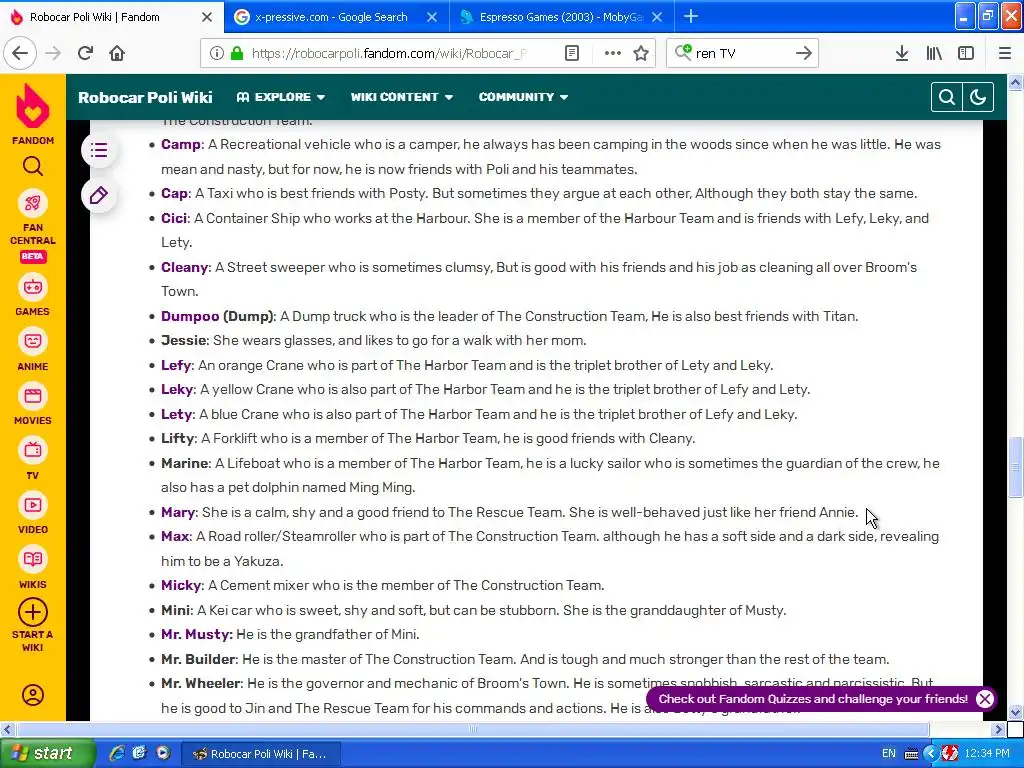Open the Windows Start menu
The width and height of the screenshot is (1024, 768).
point(47,754)
